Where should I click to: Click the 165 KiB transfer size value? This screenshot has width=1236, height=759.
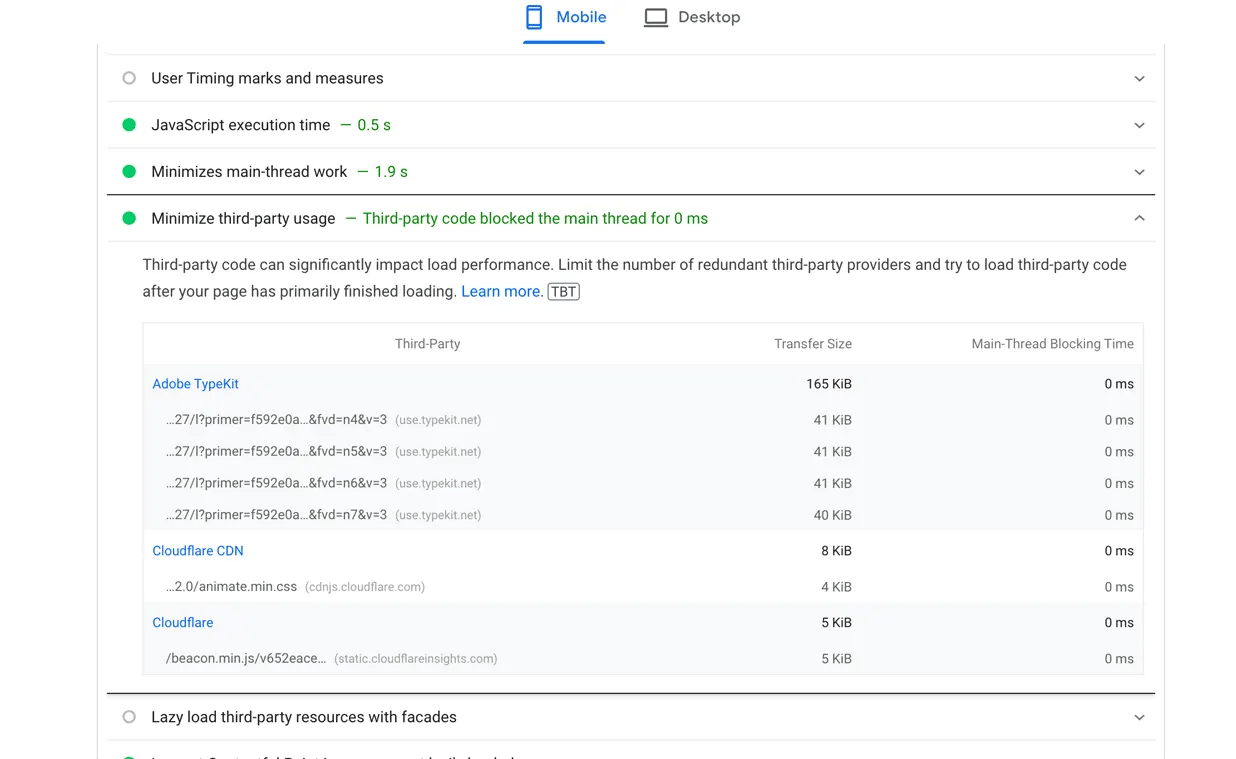point(829,384)
